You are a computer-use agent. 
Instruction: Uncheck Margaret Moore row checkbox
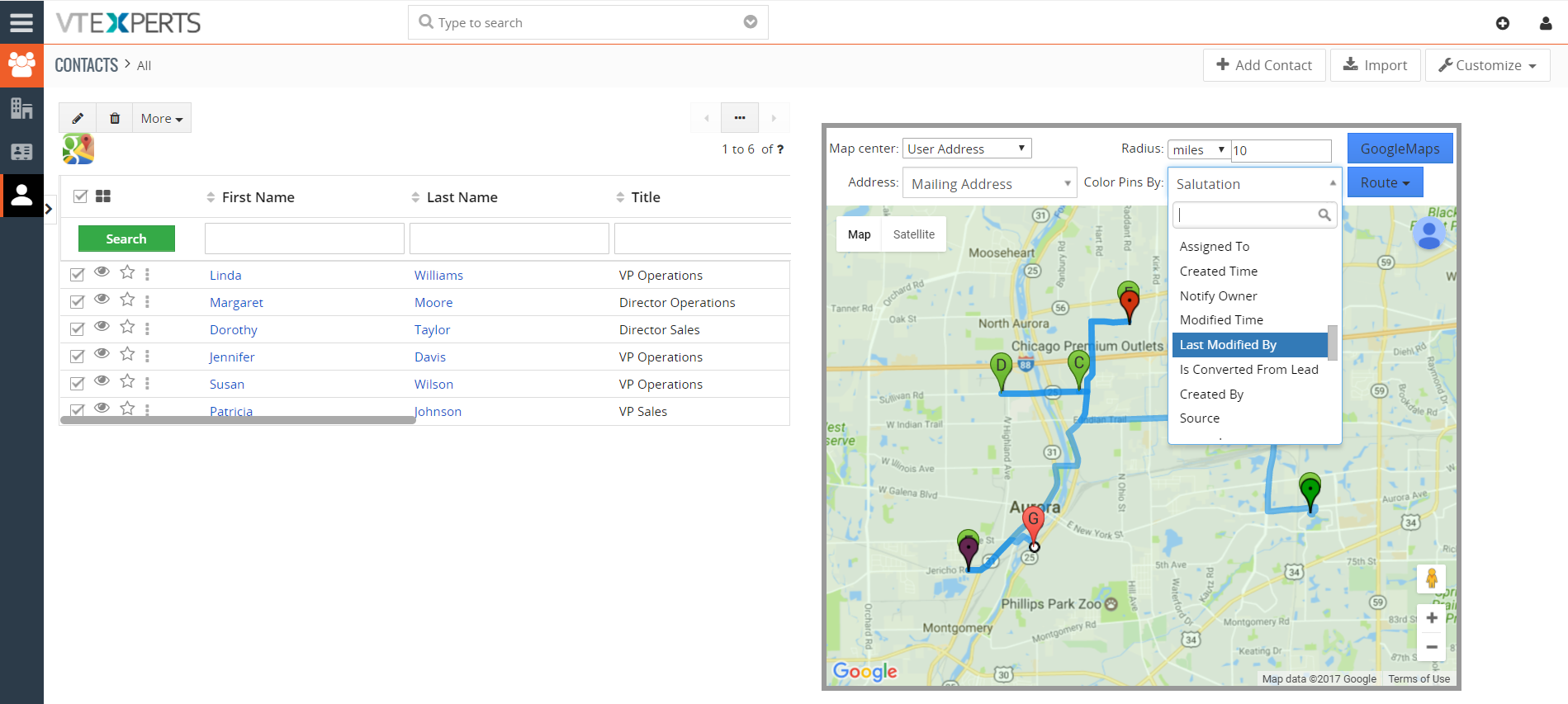pos(77,302)
